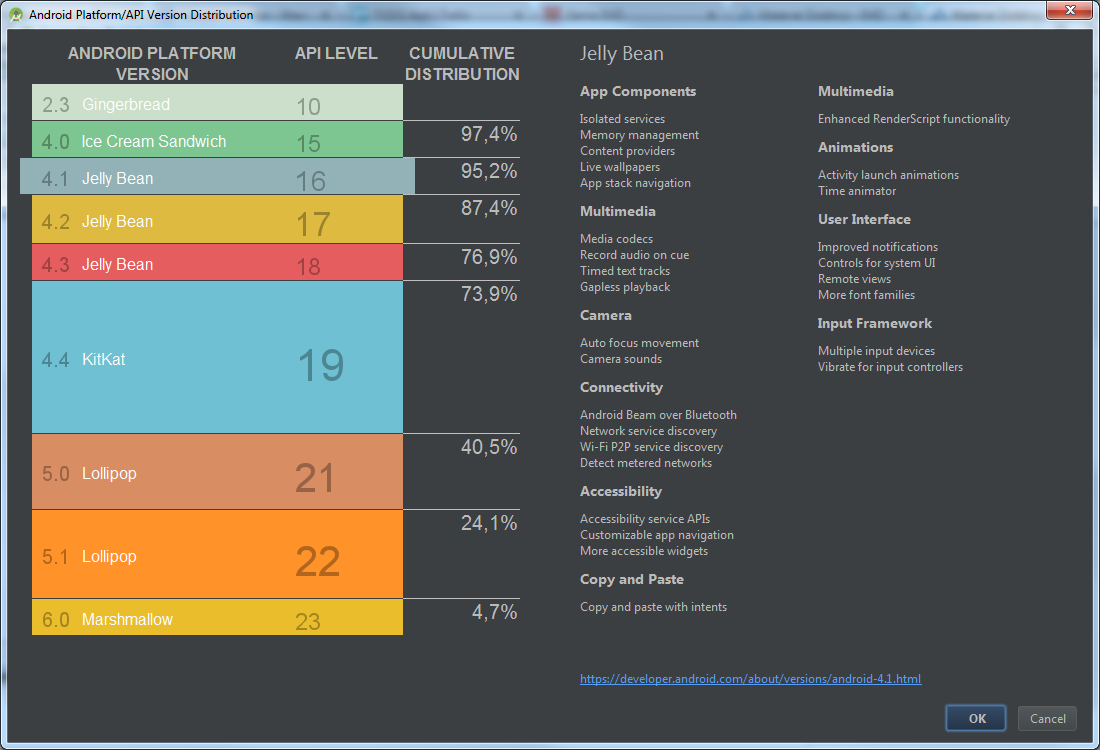Click the Time animator entry

857,192
